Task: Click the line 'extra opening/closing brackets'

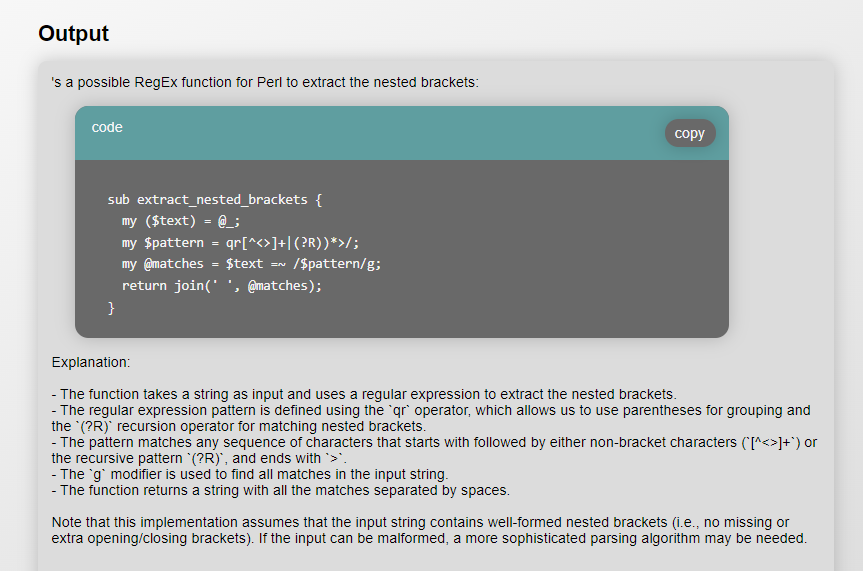Action: click(429, 538)
